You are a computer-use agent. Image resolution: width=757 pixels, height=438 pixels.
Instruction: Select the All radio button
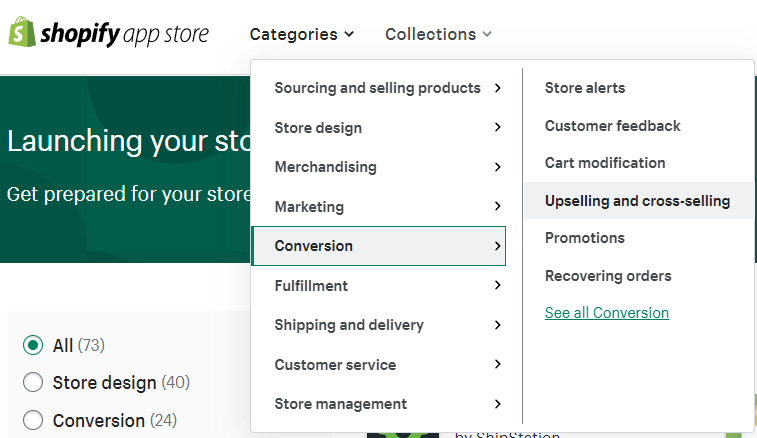click(x=33, y=345)
